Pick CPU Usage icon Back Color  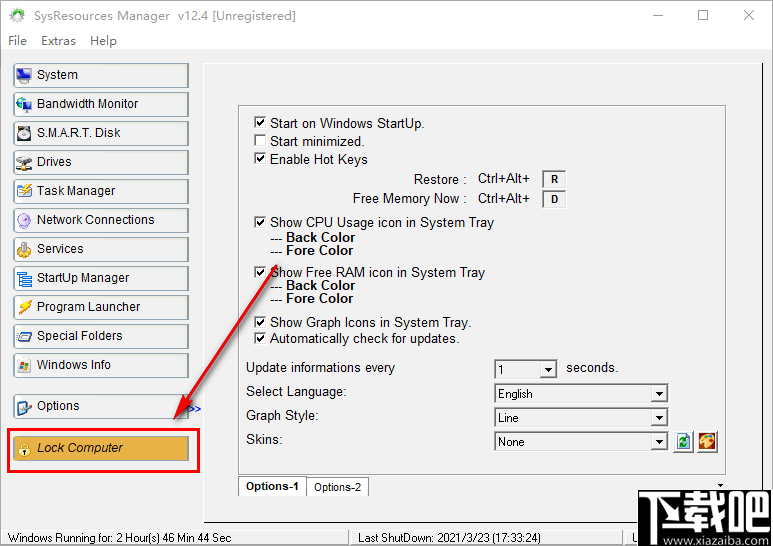320,238
